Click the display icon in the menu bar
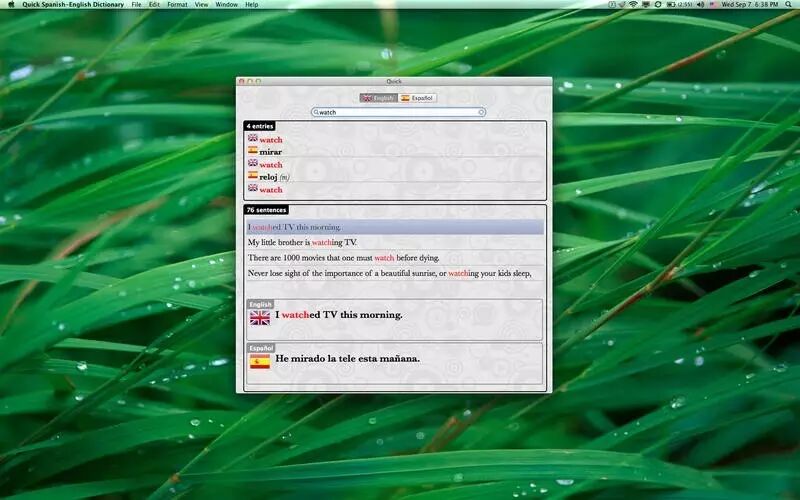The height and width of the screenshot is (500, 800). tap(645, 5)
